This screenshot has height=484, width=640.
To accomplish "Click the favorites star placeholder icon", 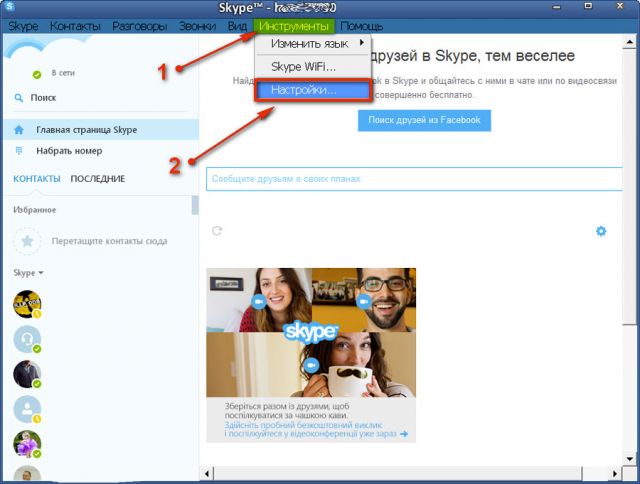I will point(27,241).
